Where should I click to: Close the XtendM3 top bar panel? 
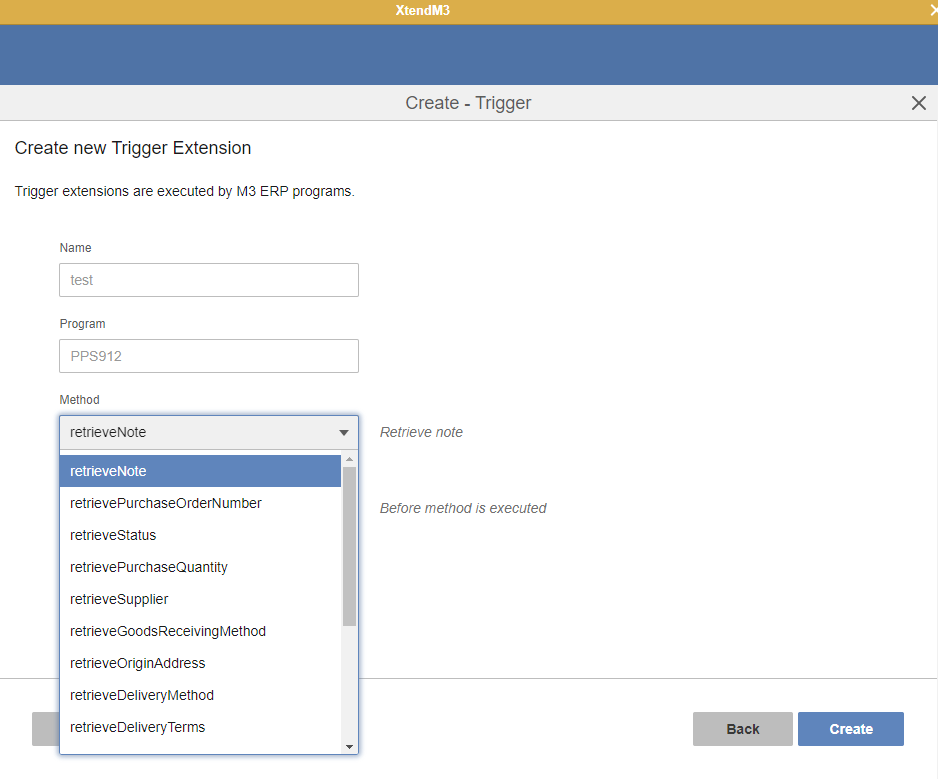tap(932, 10)
